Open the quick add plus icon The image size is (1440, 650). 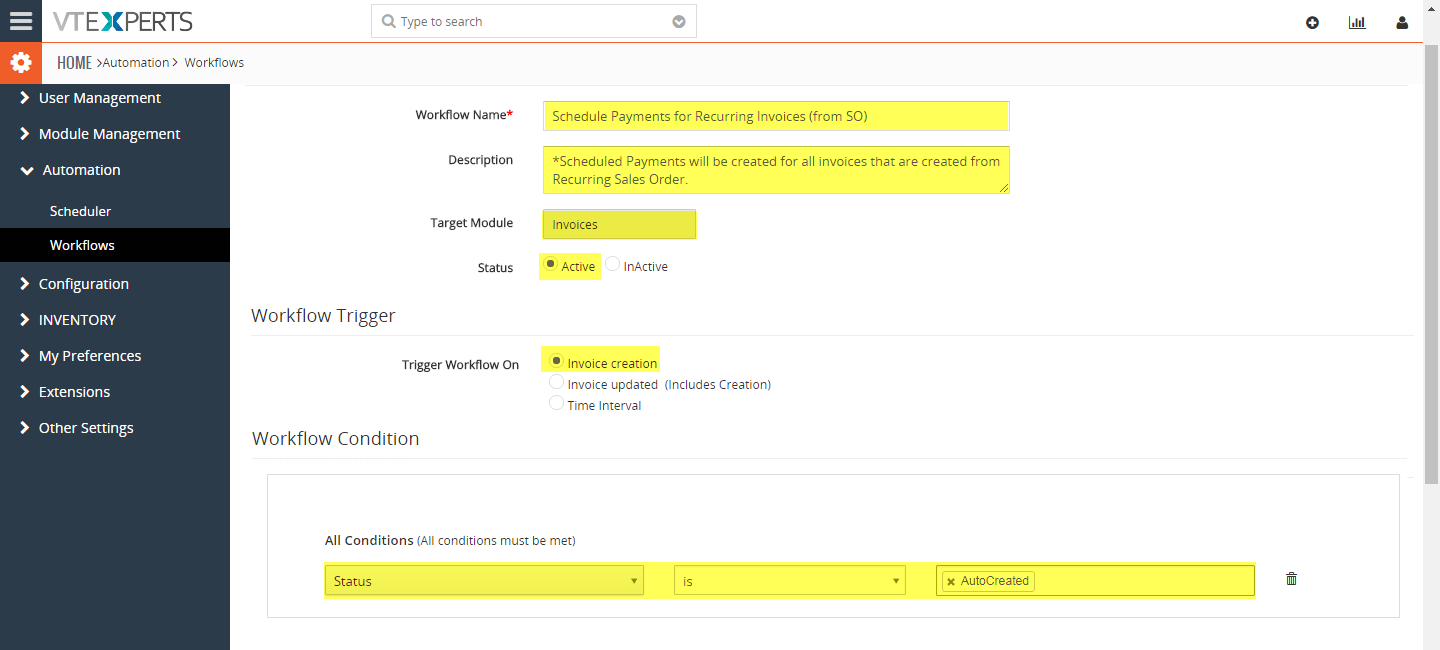[x=1312, y=22]
